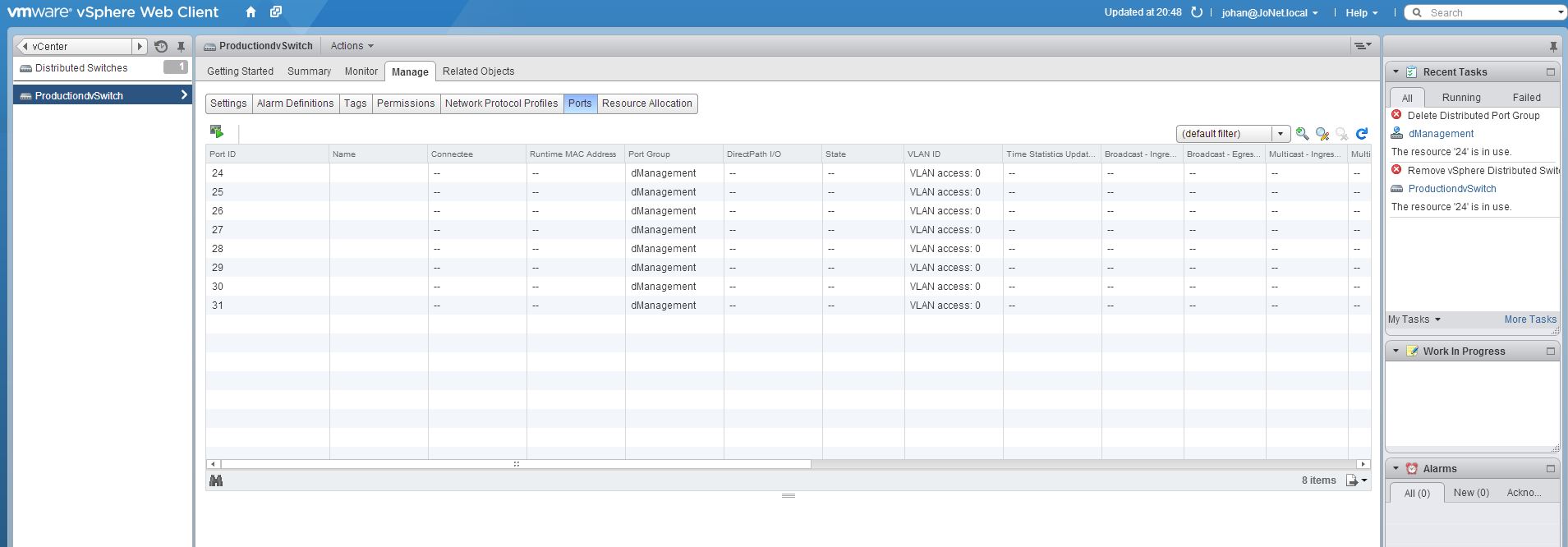
Task: Sort by the Runtime MAC Address column header
Action: pos(576,154)
